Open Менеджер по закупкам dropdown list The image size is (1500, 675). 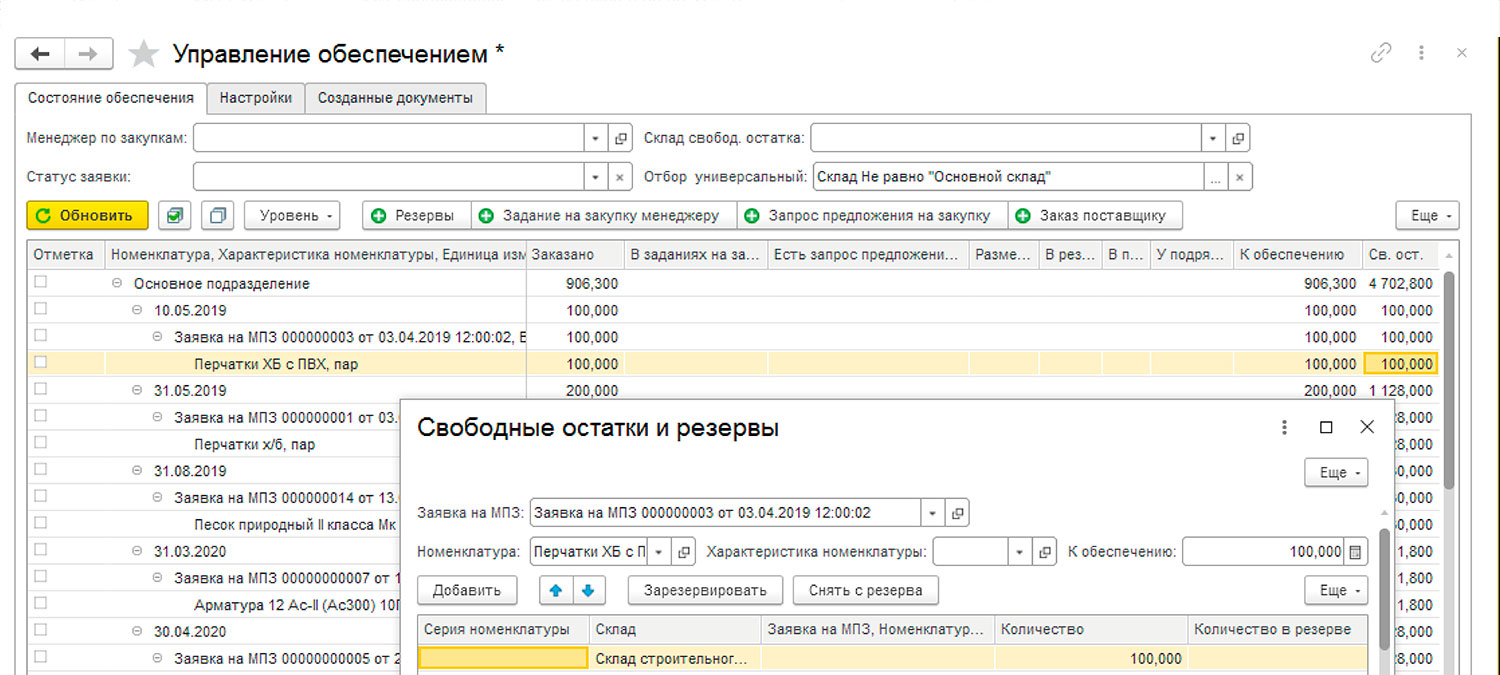point(595,139)
